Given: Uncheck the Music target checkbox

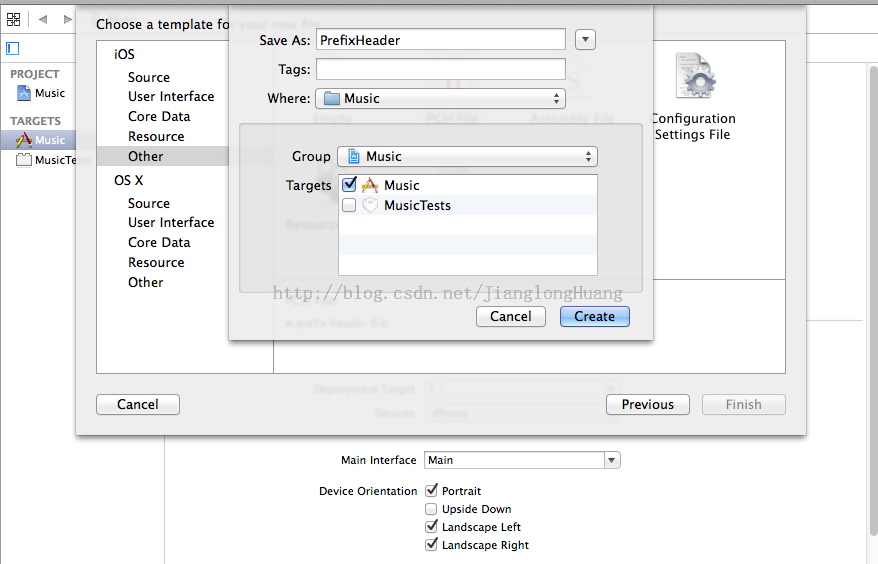Looking at the screenshot, I should click(349, 184).
